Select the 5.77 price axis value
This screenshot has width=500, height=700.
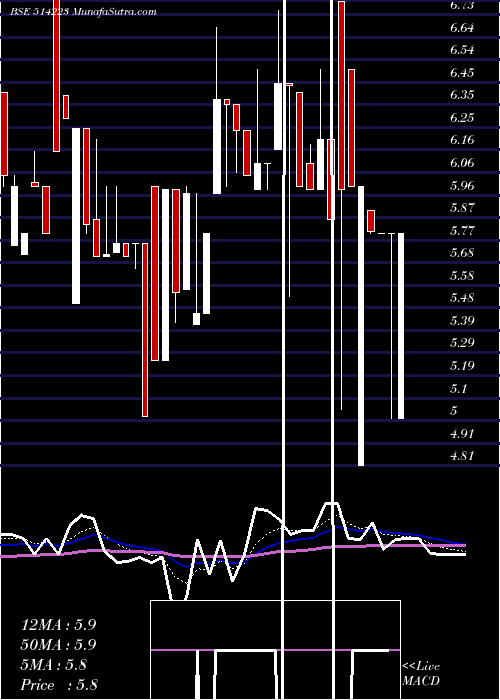click(x=462, y=231)
